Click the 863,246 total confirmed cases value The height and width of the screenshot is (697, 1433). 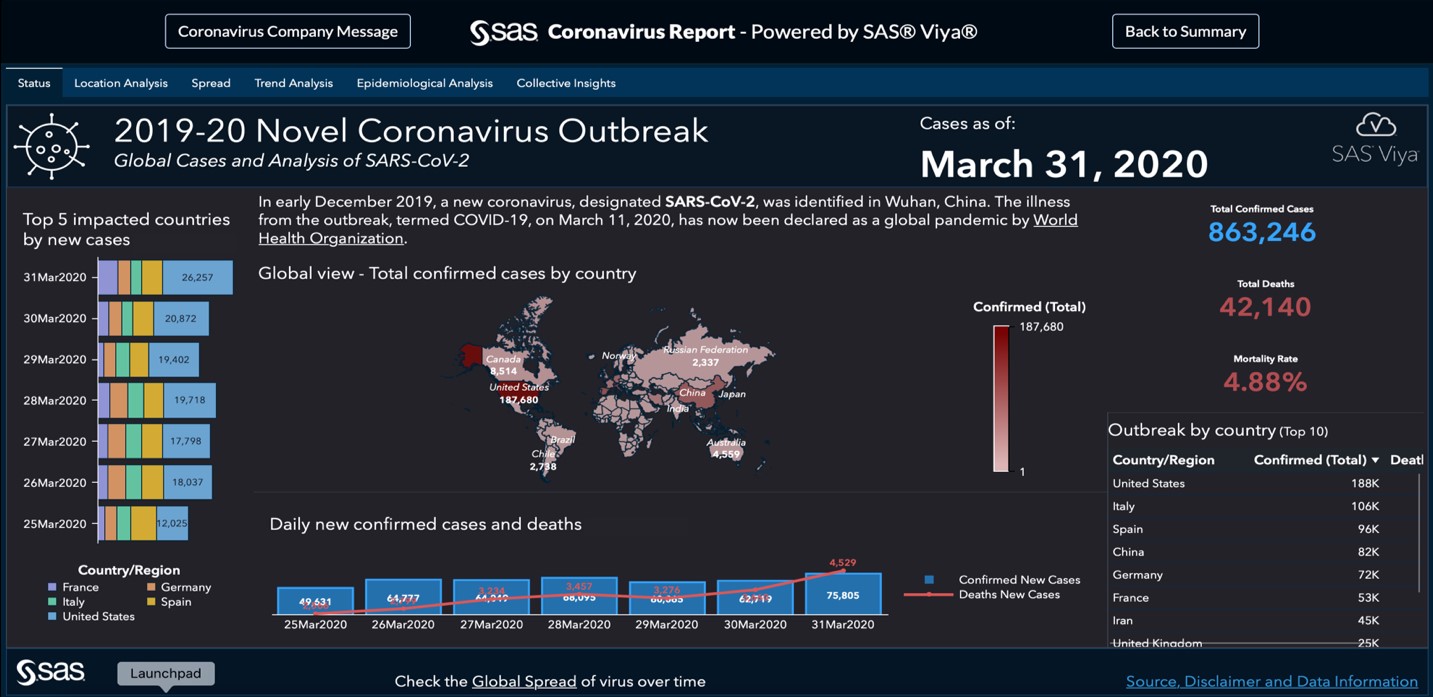1262,232
